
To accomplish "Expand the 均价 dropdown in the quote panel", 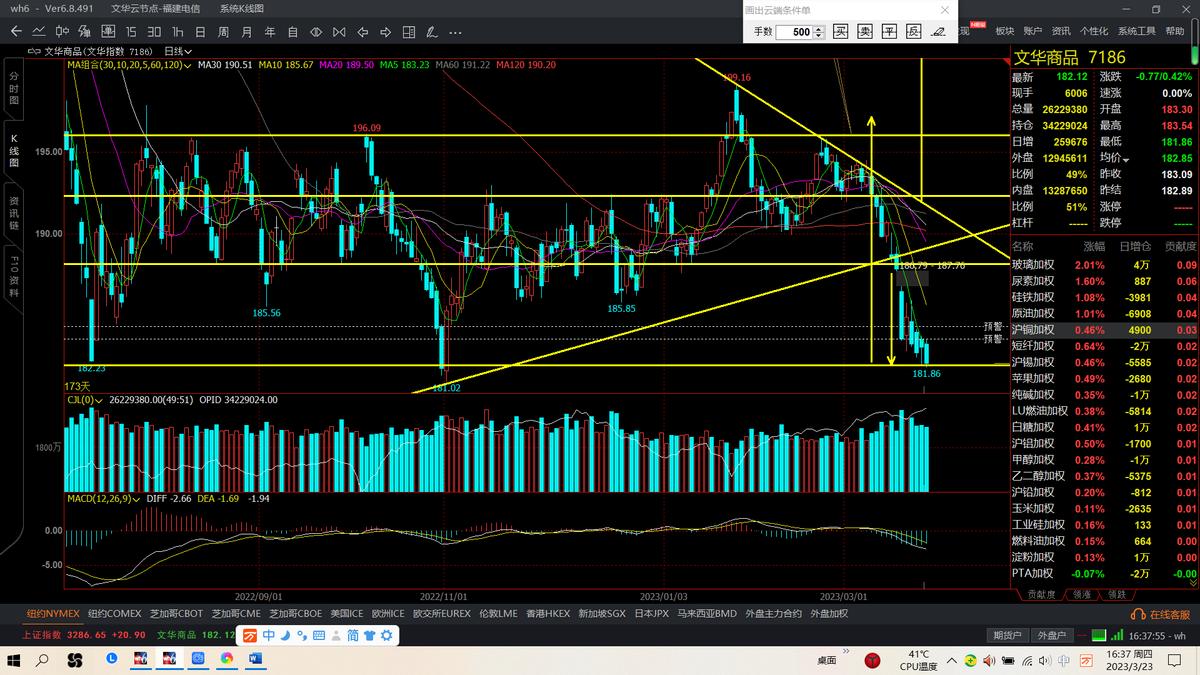I will (1125, 158).
